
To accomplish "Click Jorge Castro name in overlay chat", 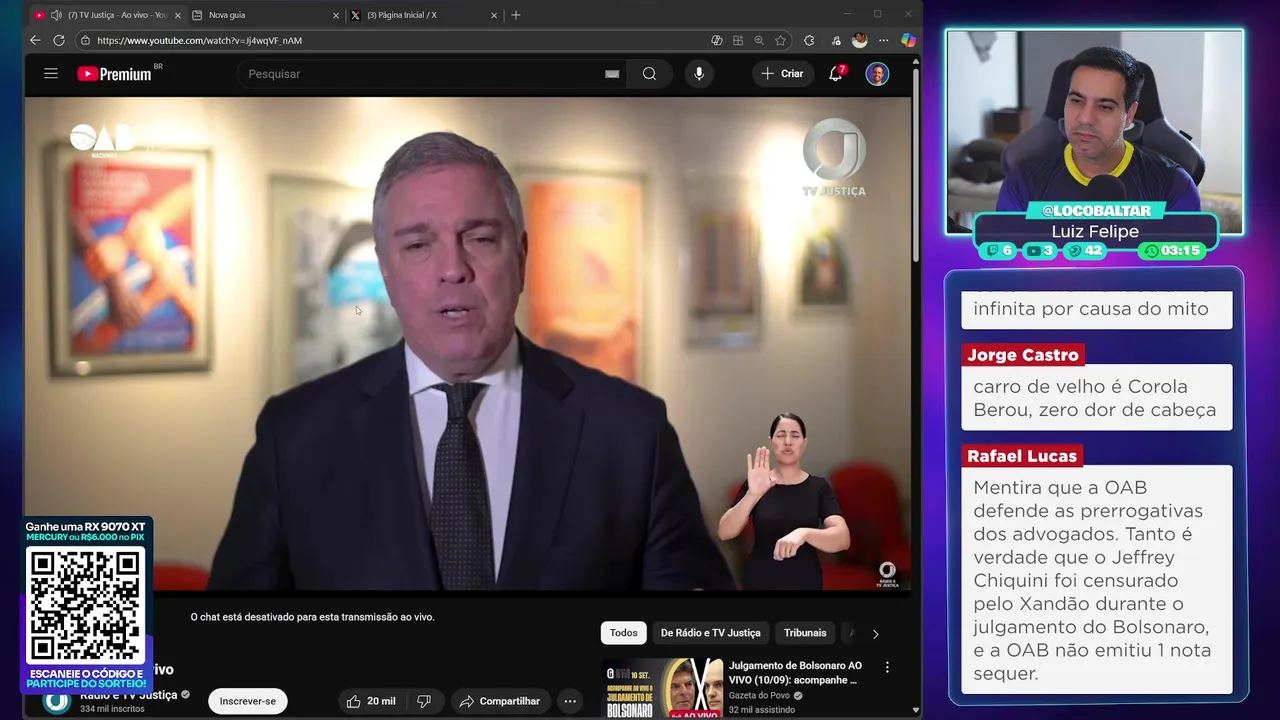I will tap(1023, 355).
